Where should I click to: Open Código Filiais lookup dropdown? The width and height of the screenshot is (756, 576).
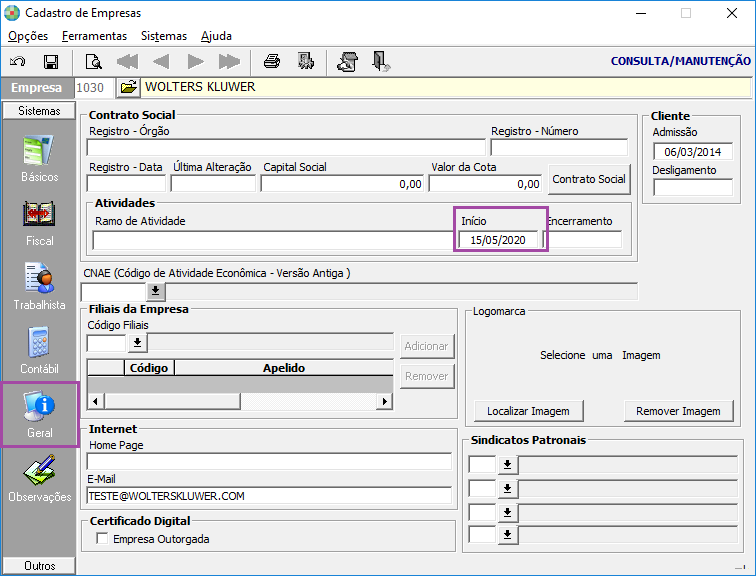click(137, 343)
